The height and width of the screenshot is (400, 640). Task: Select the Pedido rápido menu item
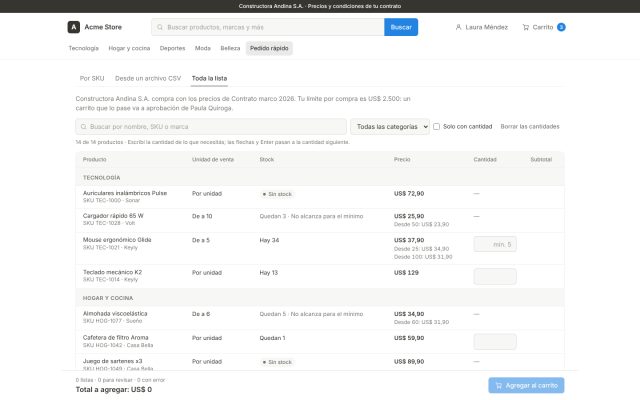pos(269,48)
